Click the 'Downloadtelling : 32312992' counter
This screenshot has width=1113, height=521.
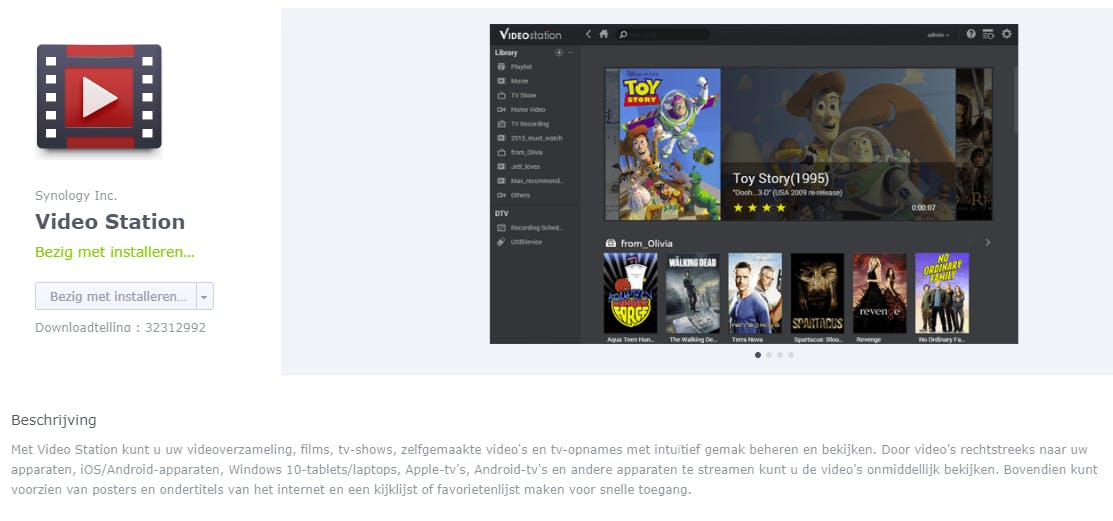coord(121,327)
